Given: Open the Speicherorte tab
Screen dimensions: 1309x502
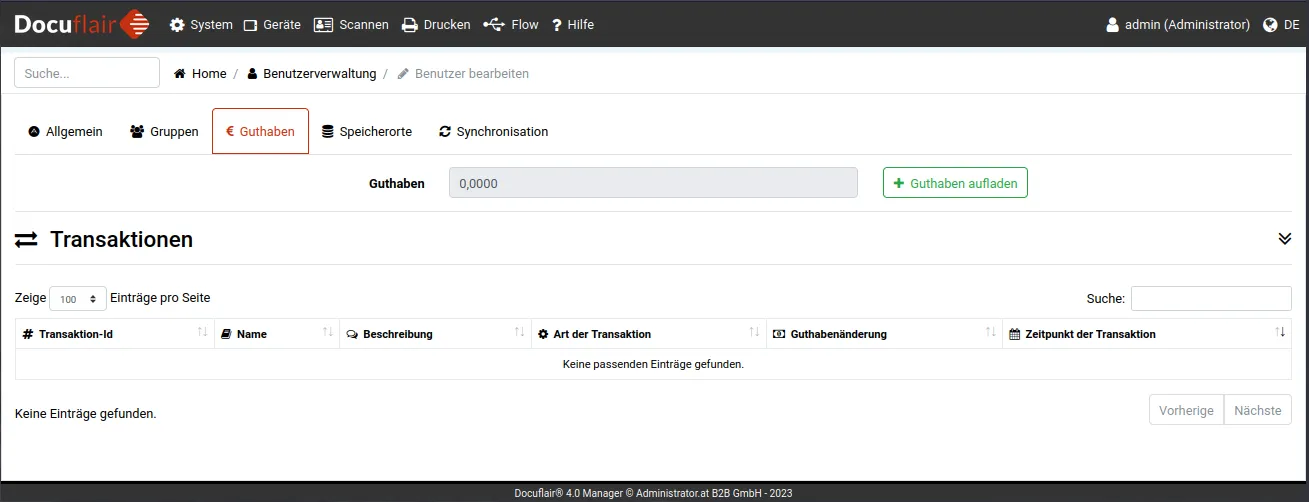Looking at the screenshot, I should tap(366, 132).
